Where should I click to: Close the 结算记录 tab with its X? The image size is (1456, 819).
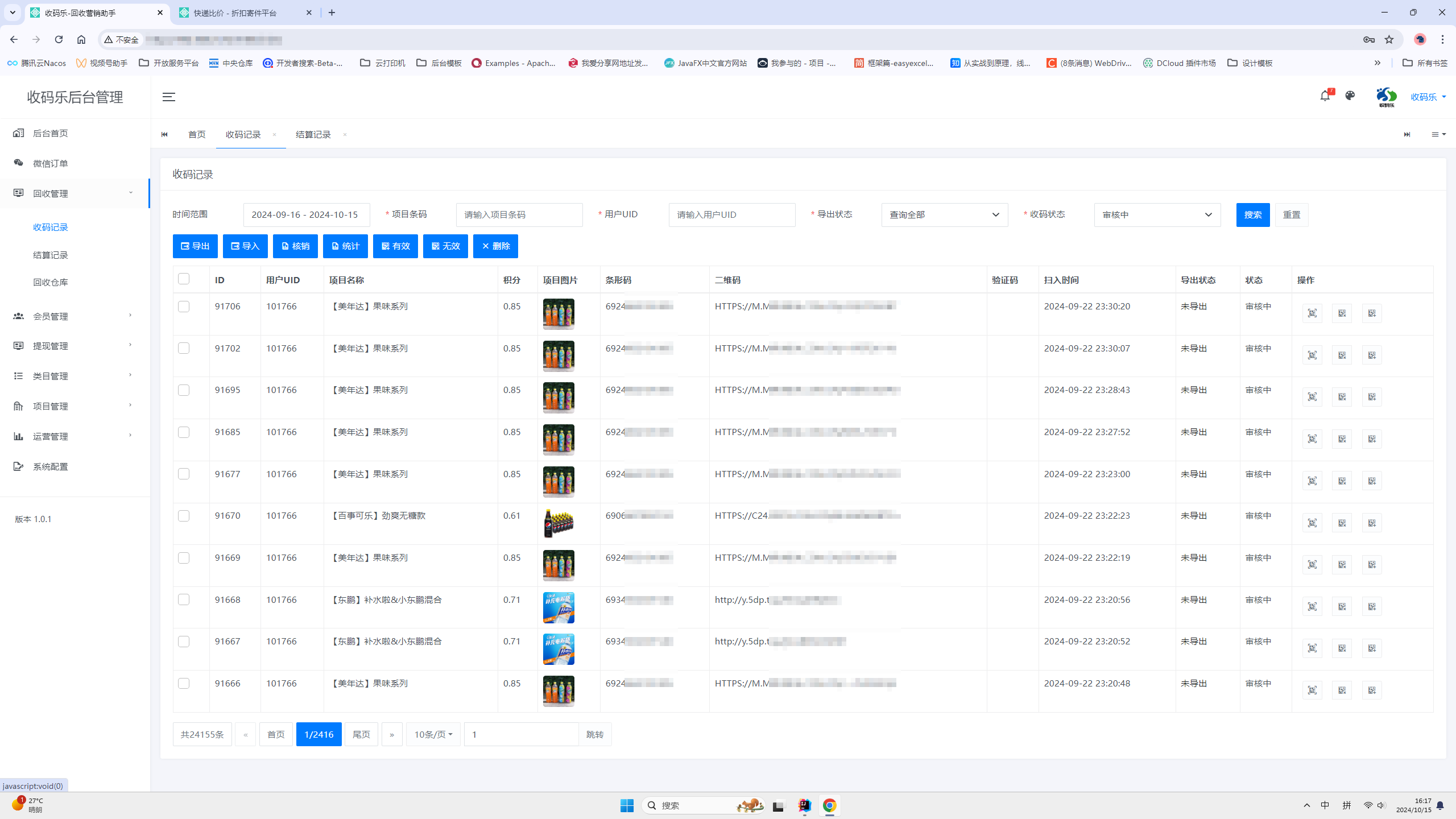pos(345,135)
